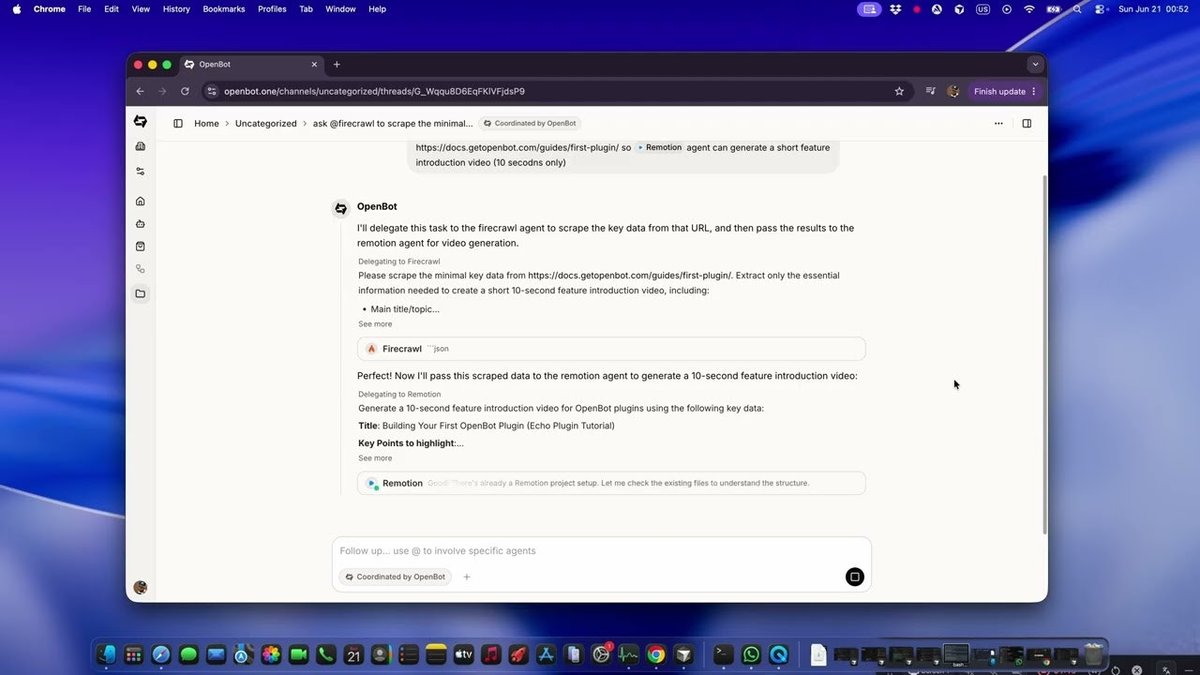
Task: Open the media controls icon in Chrome
Action: [931, 91]
